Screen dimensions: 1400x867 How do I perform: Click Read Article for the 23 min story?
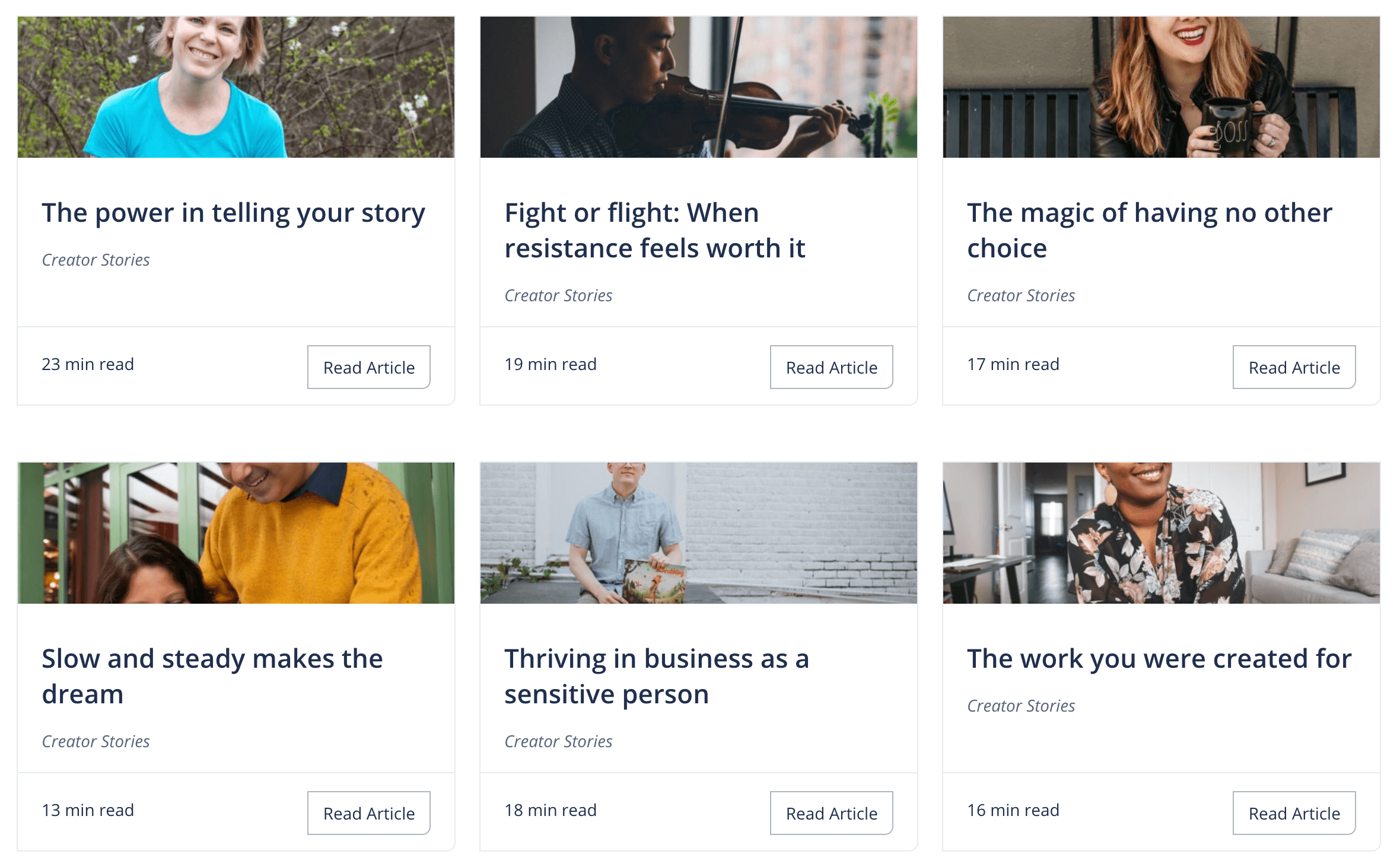368,367
